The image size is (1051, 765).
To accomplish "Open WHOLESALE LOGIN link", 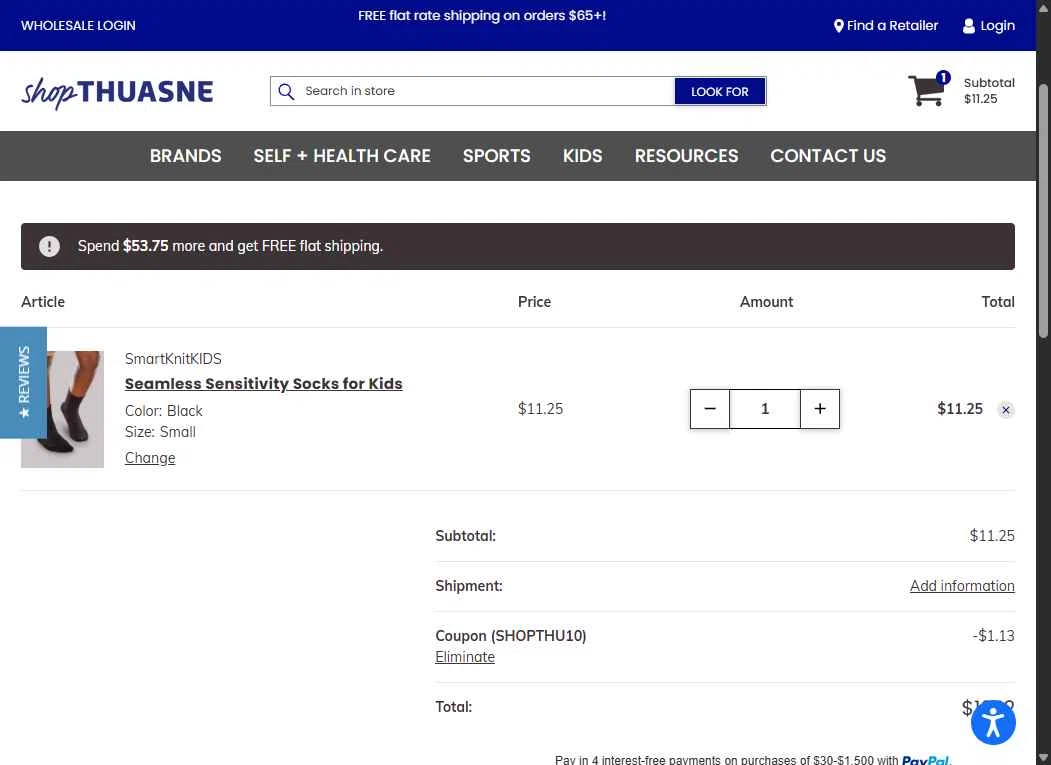I will [78, 25].
